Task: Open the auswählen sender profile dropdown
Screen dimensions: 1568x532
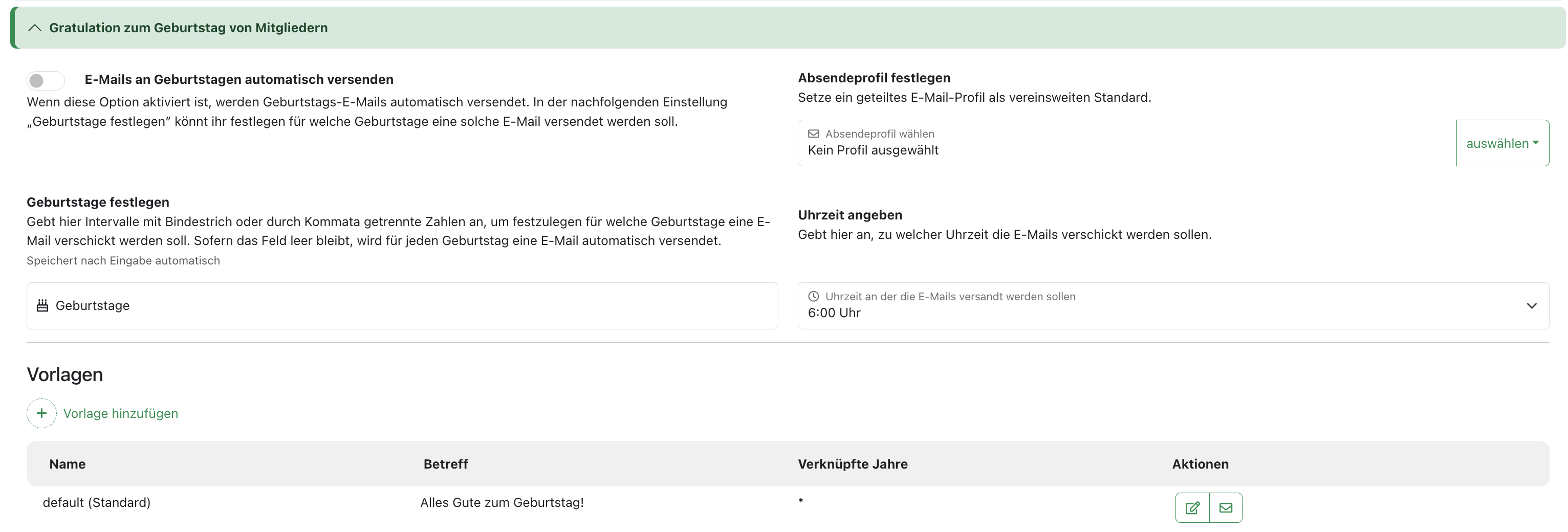Action: click(1502, 143)
